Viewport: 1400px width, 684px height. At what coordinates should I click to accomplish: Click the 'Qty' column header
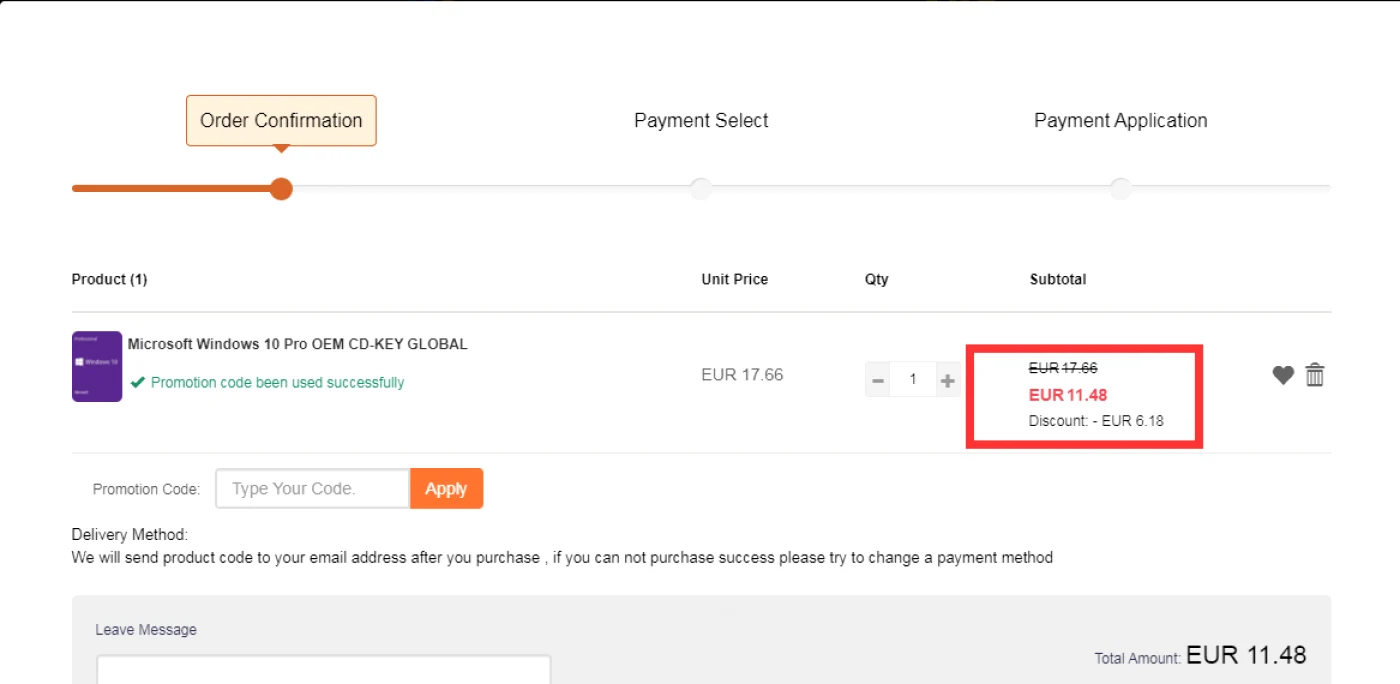tap(876, 280)
